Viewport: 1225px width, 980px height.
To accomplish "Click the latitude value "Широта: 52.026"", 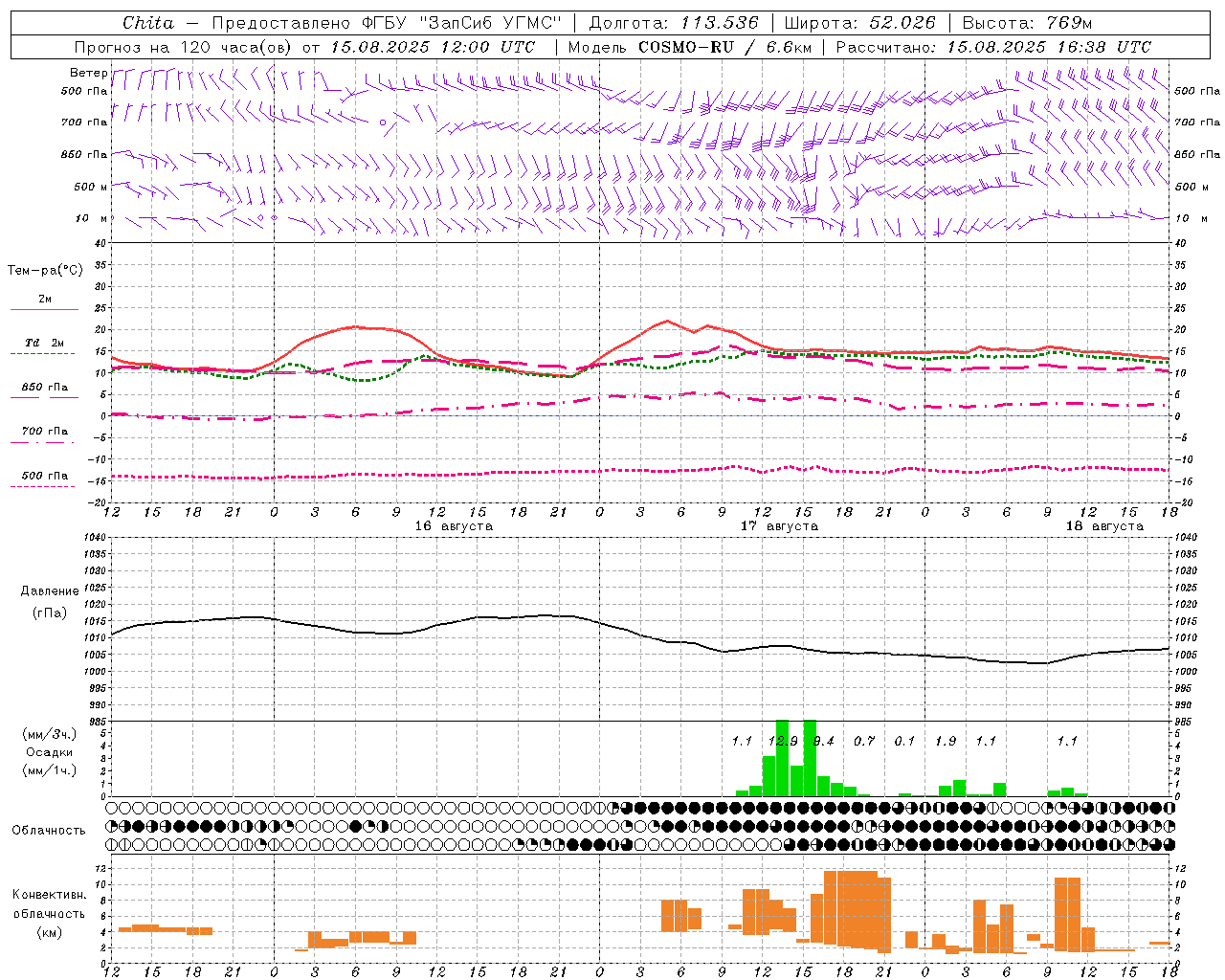I will [x=860, y=23].
